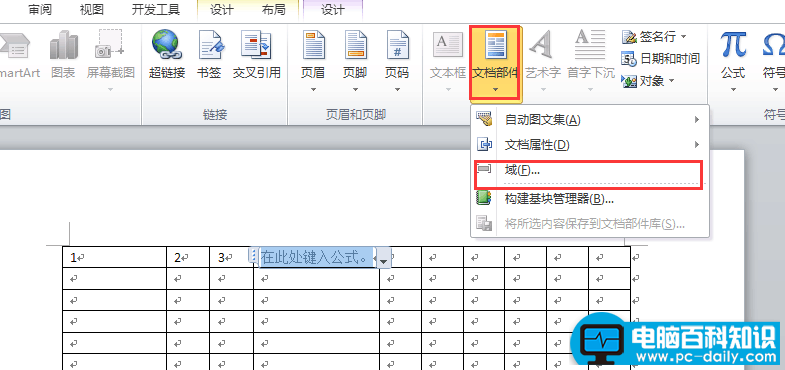785x370 pixels.
Task: Expand the 公式 dropdown arrow
Action: pos(733,90)
